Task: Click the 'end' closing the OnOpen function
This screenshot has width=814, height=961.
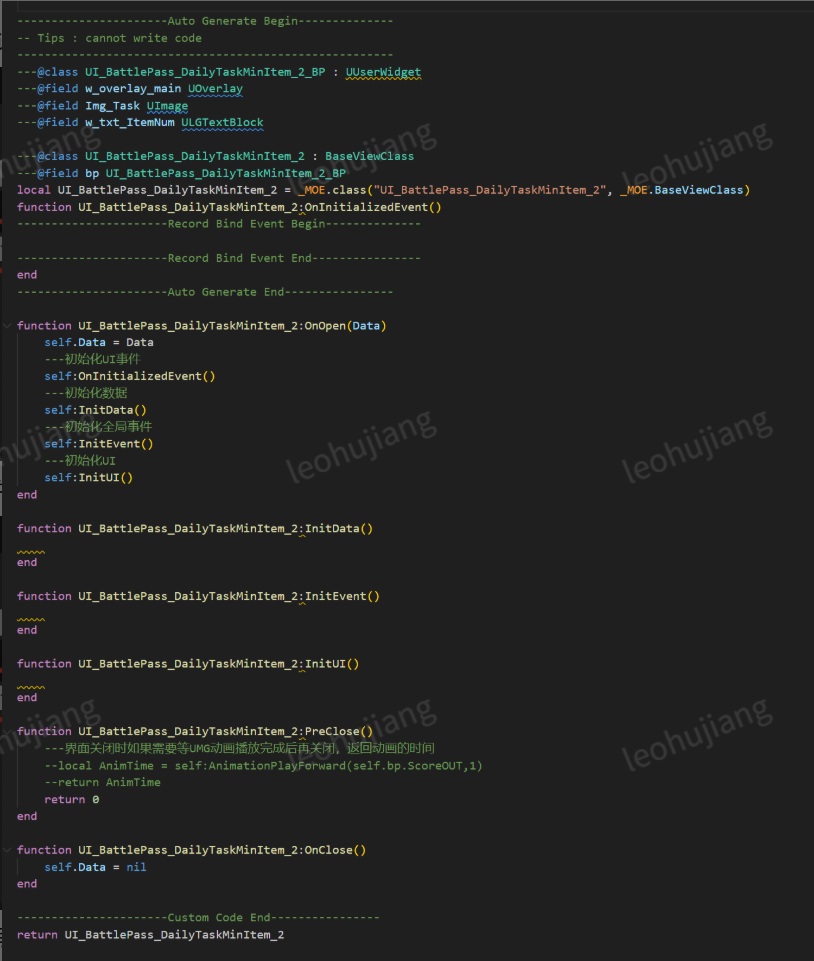Action: pyautogui.click(x=27, y=495)
